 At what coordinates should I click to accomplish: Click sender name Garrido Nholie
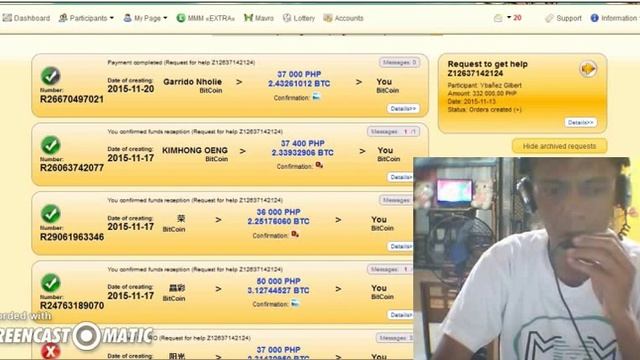192,82
